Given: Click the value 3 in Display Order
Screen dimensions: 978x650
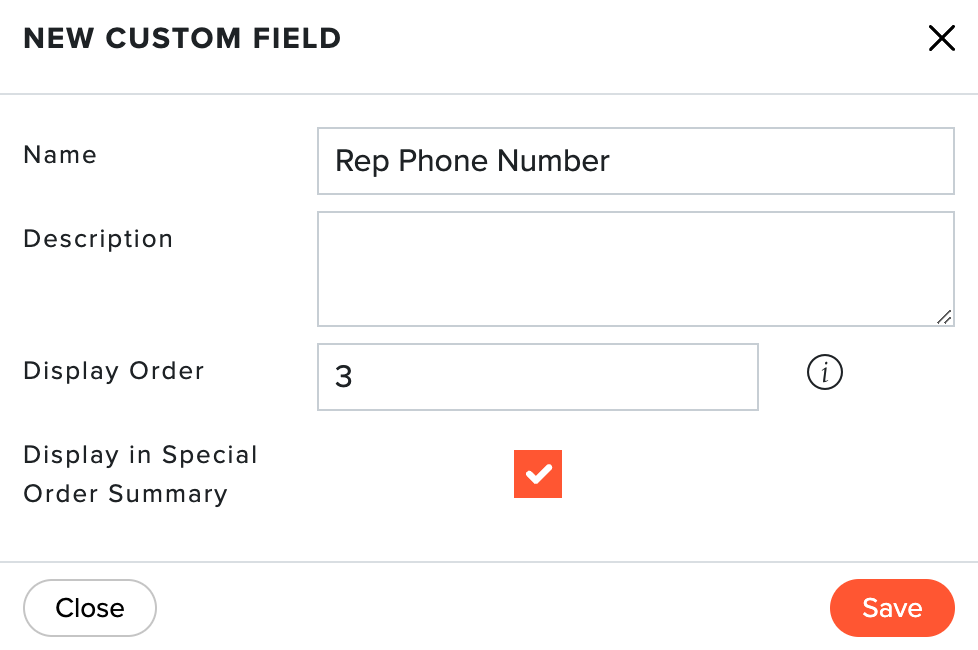Looking at the screenshot, I should click(344, 377).
